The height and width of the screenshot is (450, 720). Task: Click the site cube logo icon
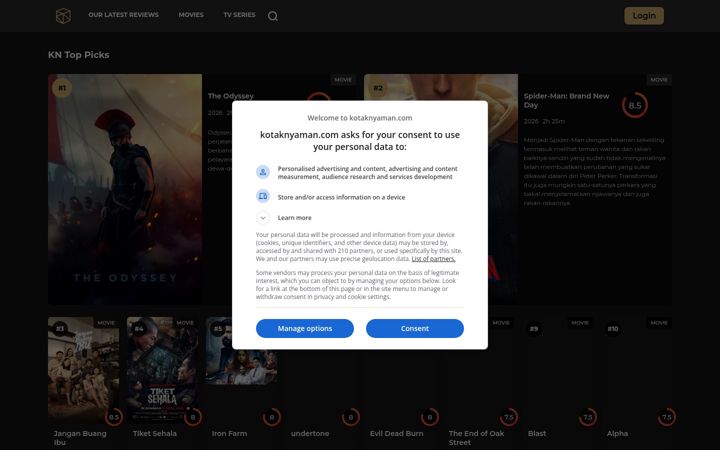(63, 16)
